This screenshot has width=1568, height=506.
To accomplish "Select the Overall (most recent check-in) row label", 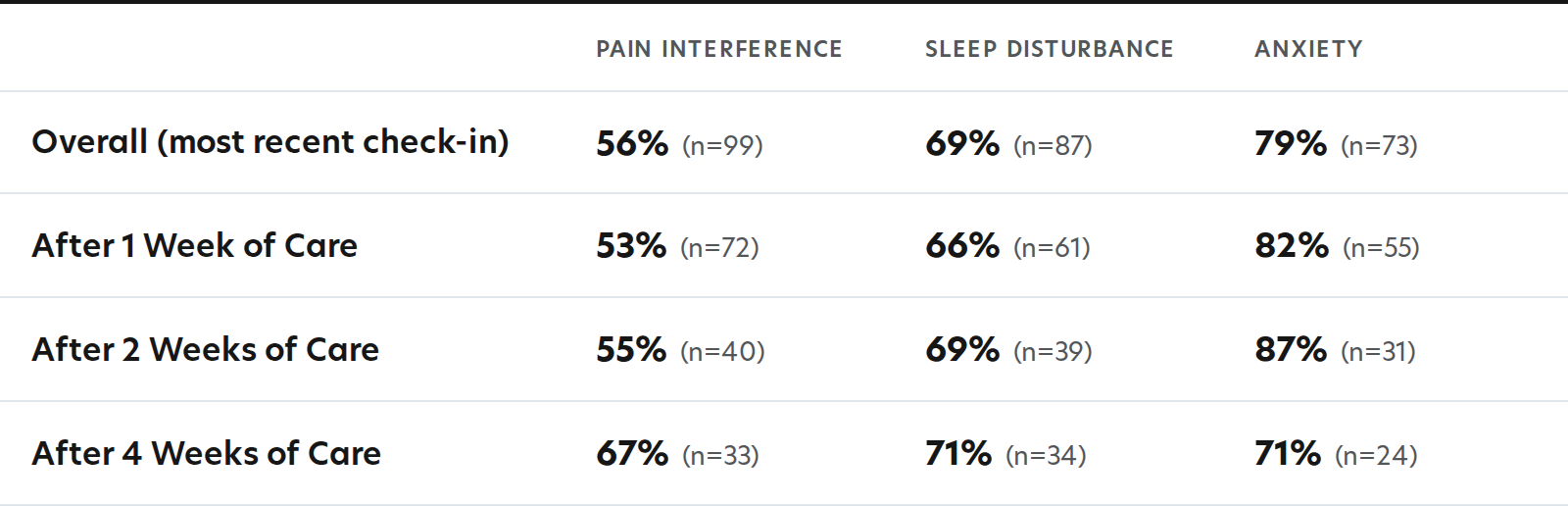I will pyautogui.click(x=270, y=142).
